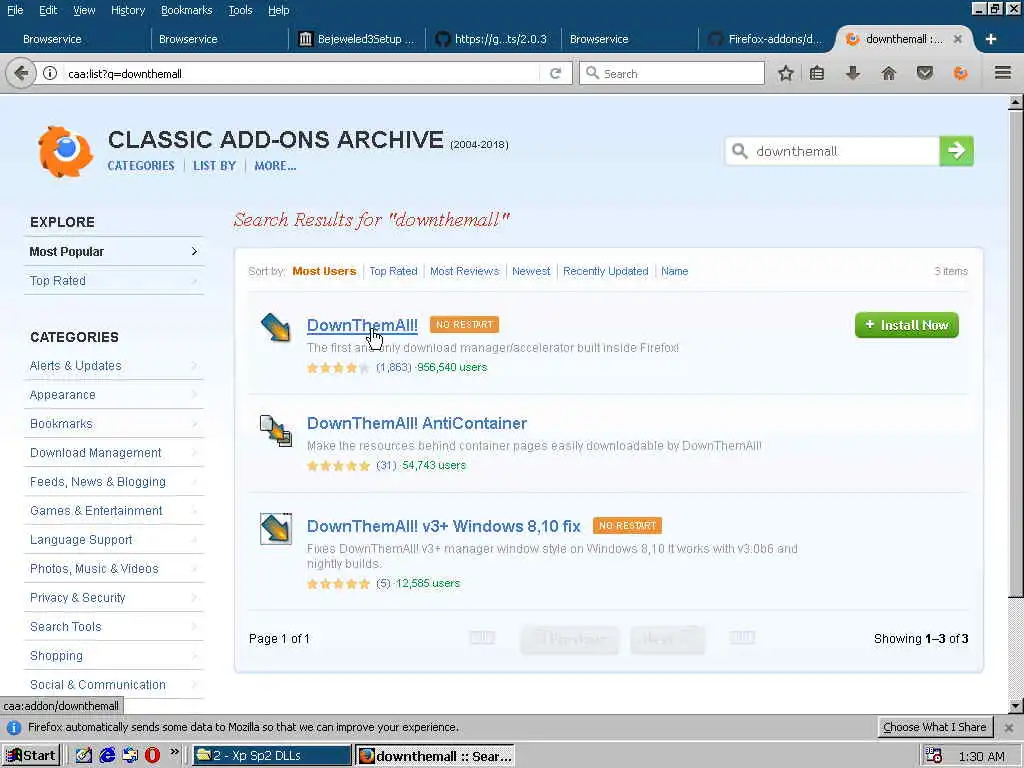The width and height of the screenshot is (1024, 768).
Task: Show bookmarks list icon in toolbar
Action: tap(816, 73)
